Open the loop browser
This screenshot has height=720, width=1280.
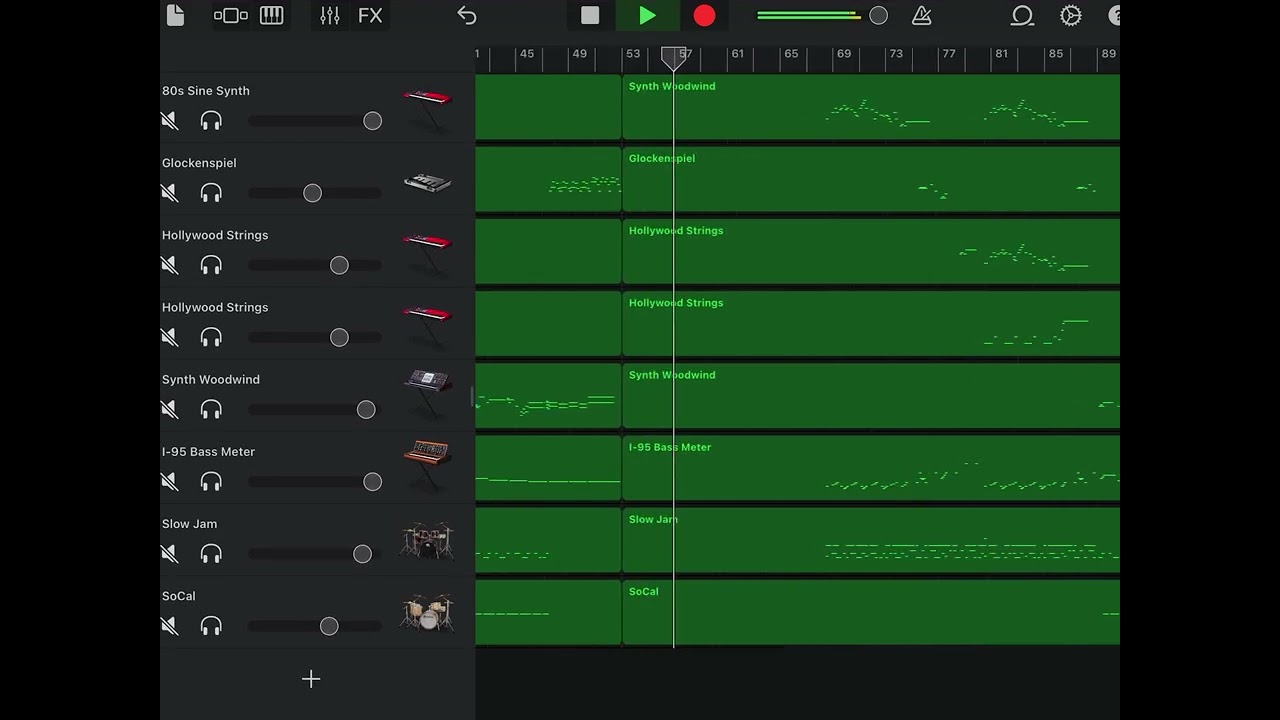tap(1022, 15)
